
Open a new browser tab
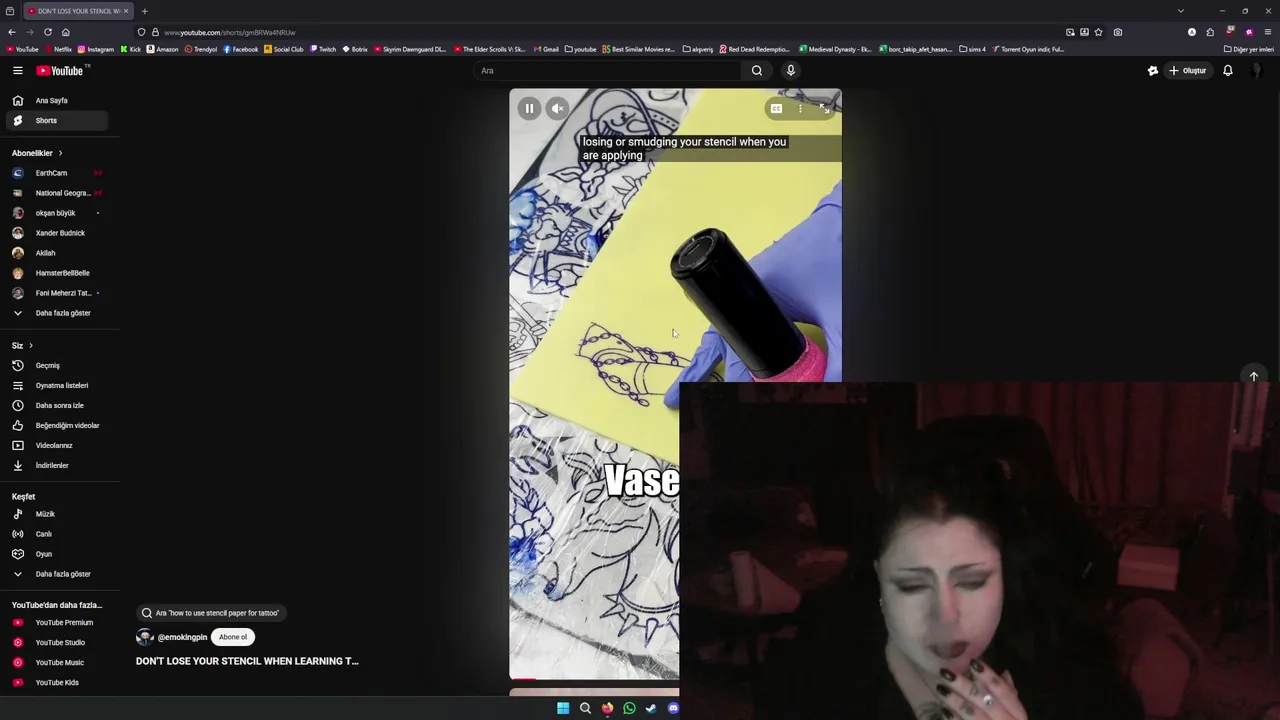tap(144, 11)
